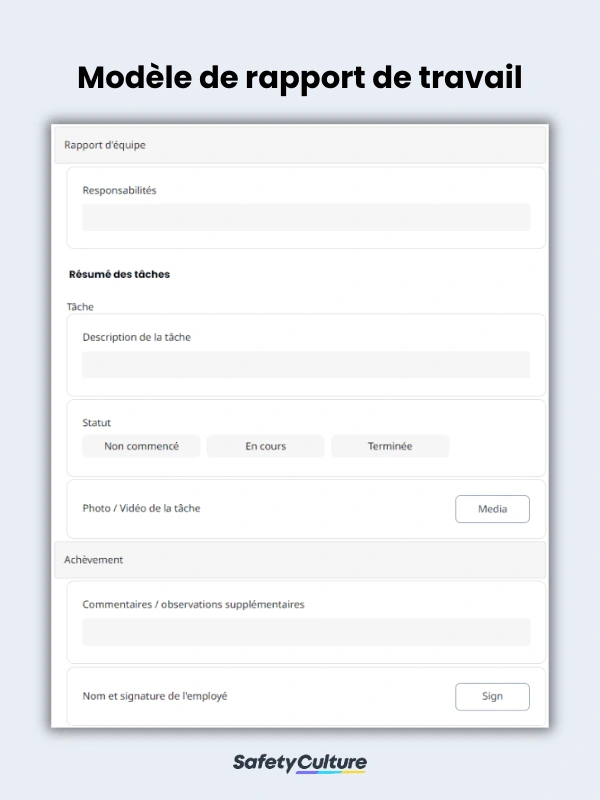Click the Sign button
The width and height of the screenshot is (600, 800).
[492, 696]
